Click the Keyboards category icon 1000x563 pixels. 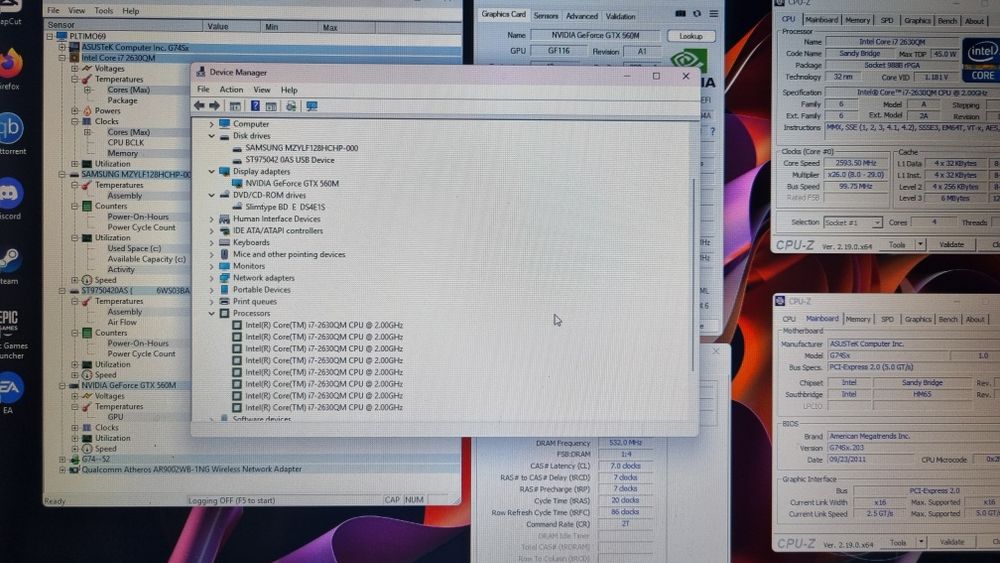point(224,243)
